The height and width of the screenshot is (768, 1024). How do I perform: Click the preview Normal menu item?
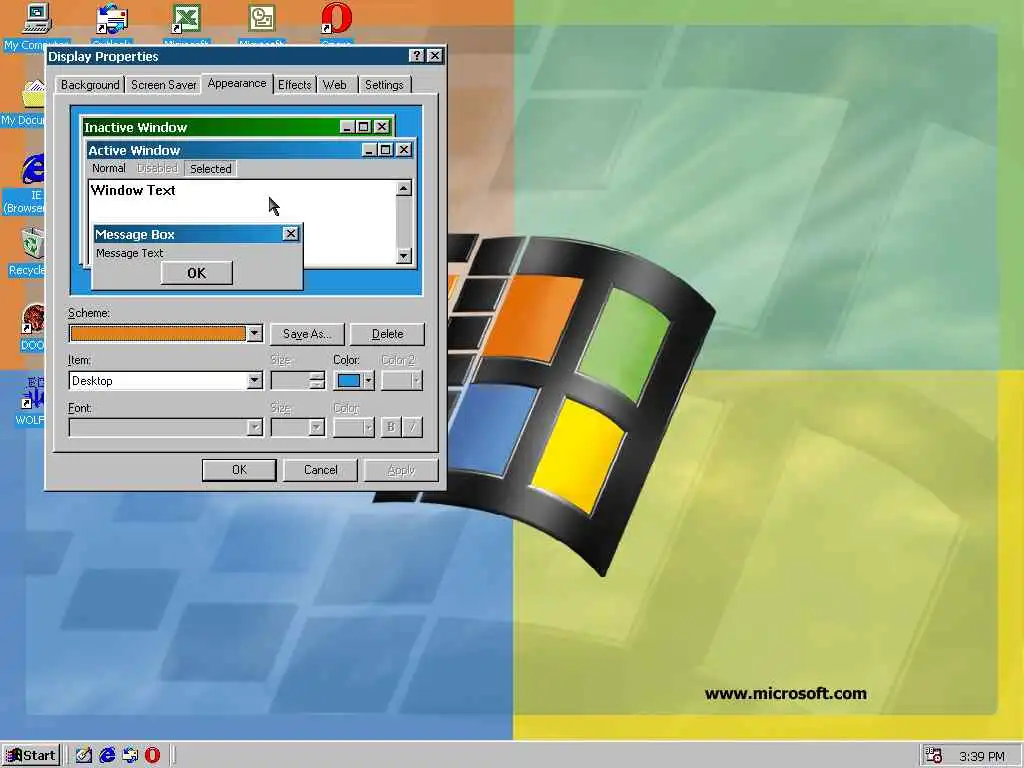click(x=108, y=168)
